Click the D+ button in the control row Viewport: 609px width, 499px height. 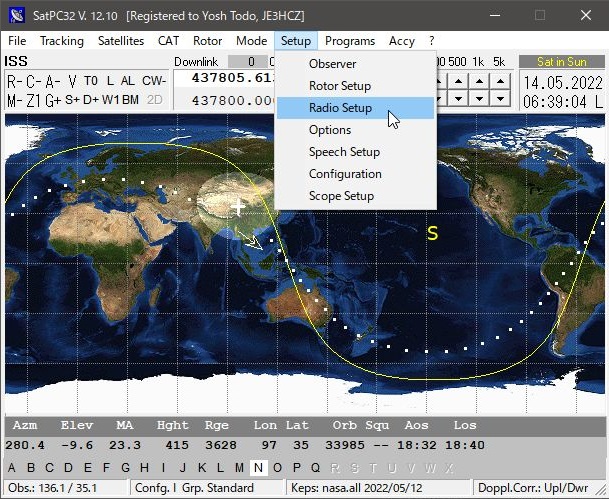click(x=92, y=100)
